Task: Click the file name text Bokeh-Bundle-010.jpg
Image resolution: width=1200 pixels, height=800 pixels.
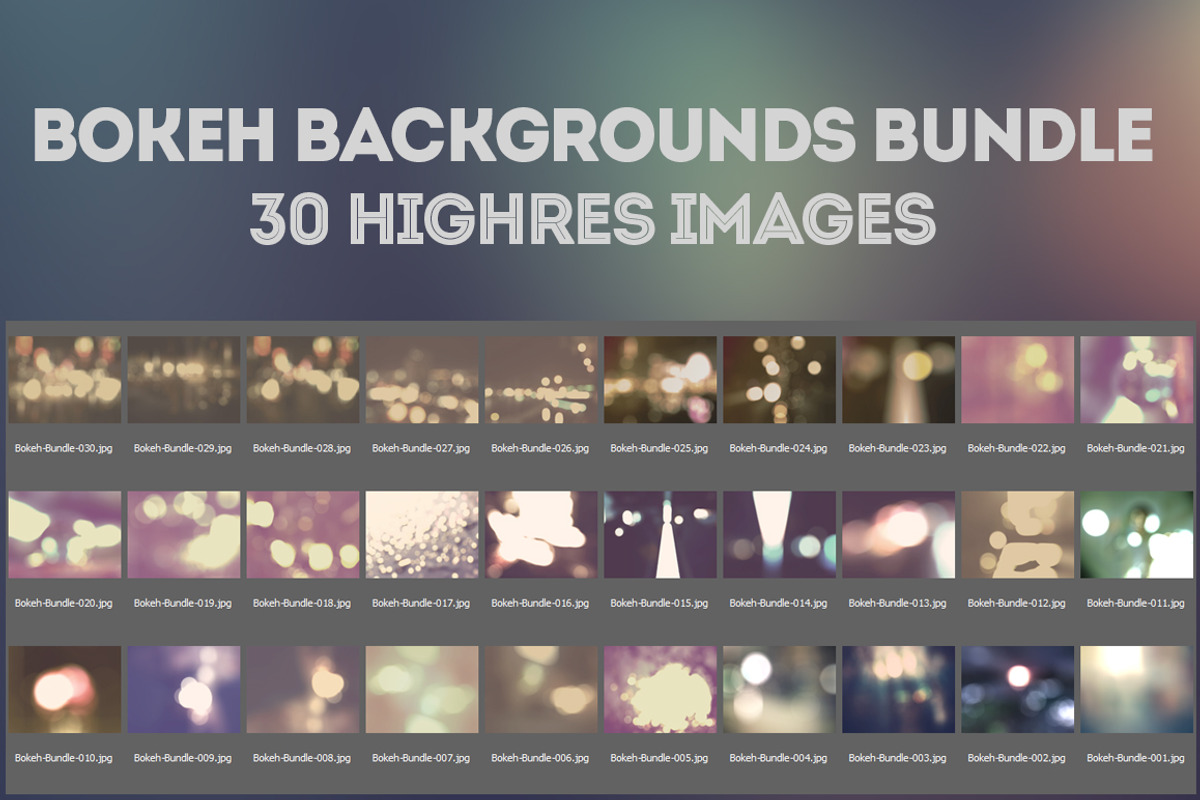Action: 64,759
